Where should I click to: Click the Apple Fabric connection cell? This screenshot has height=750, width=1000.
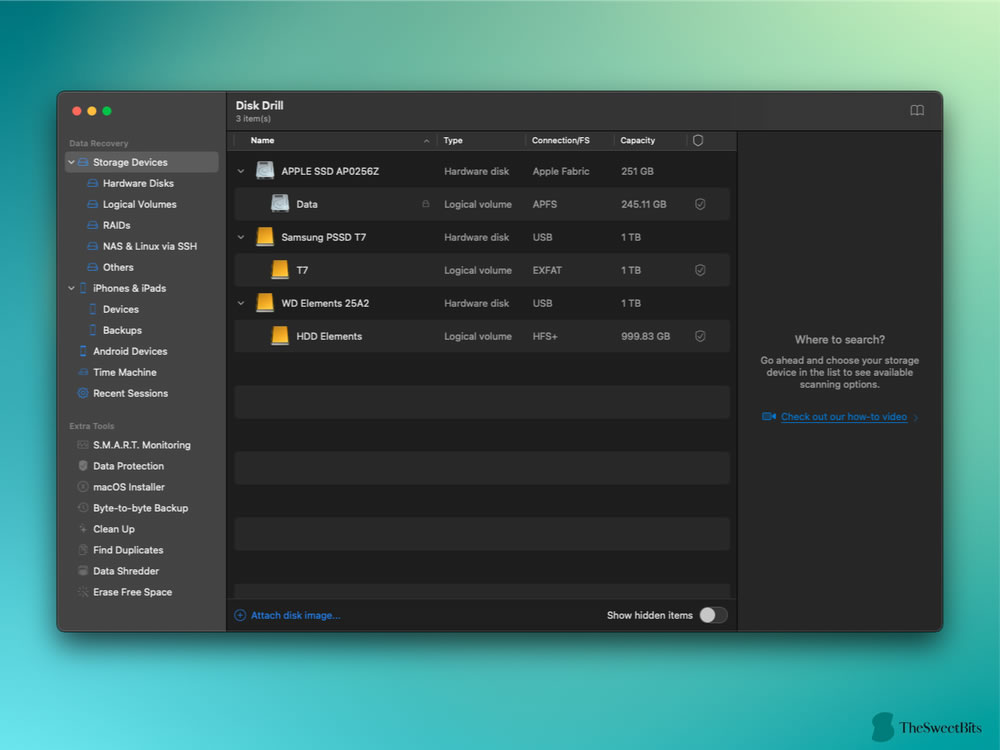pos(561,171)
